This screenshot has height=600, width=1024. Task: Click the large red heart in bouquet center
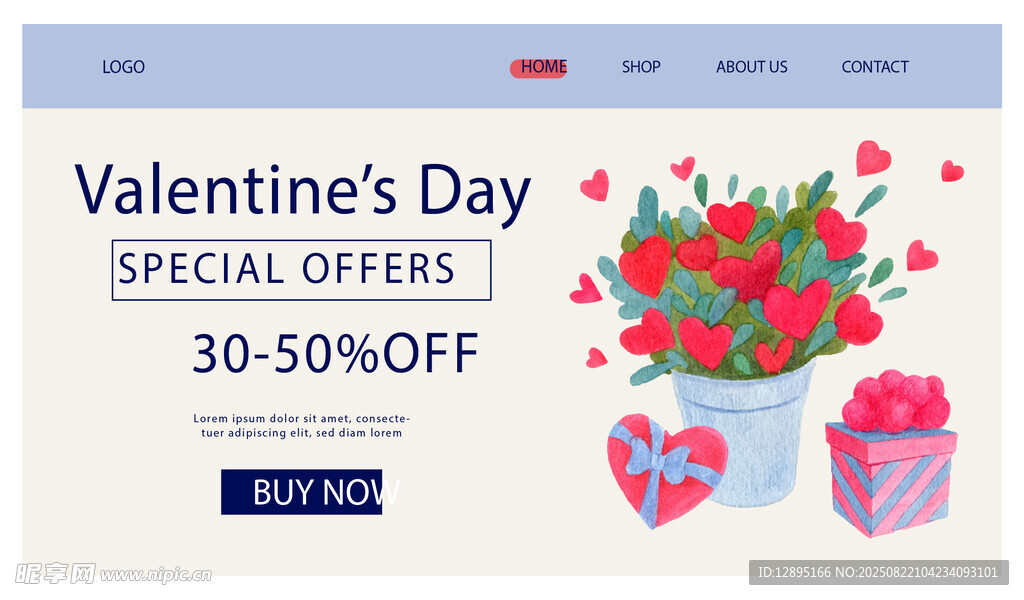pos(746,272)
